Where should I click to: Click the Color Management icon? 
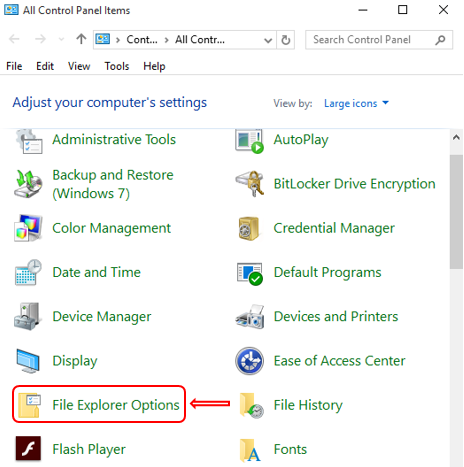point(28,228)
